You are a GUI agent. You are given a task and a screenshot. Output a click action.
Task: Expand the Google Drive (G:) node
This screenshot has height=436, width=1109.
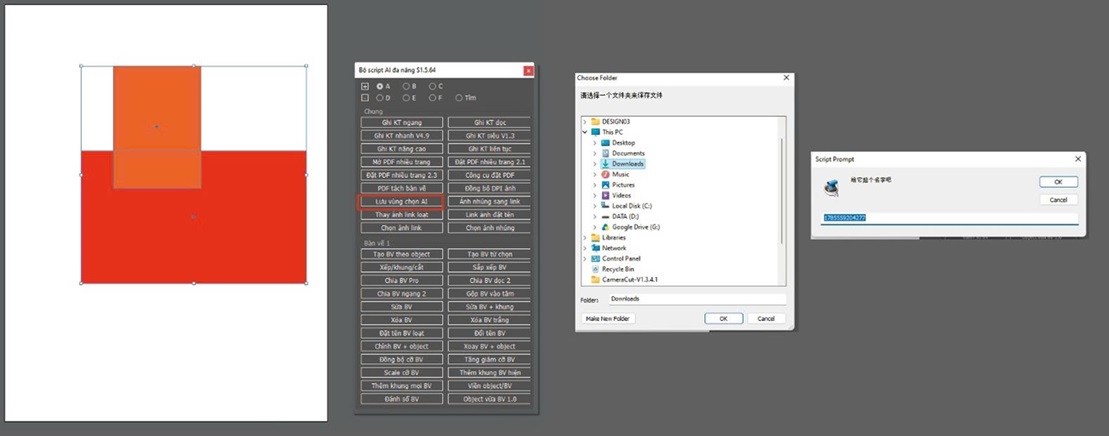[x=595, y=227]
